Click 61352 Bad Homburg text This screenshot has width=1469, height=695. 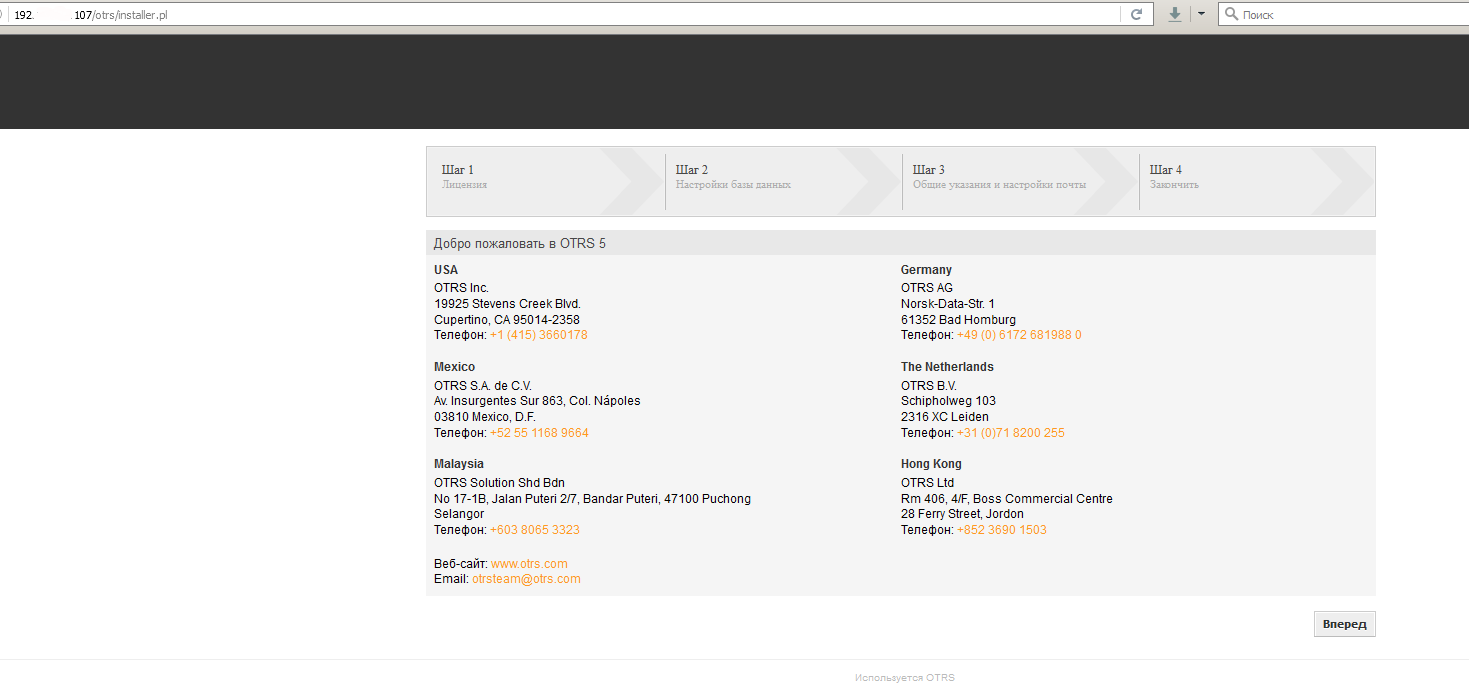[958, 320]
